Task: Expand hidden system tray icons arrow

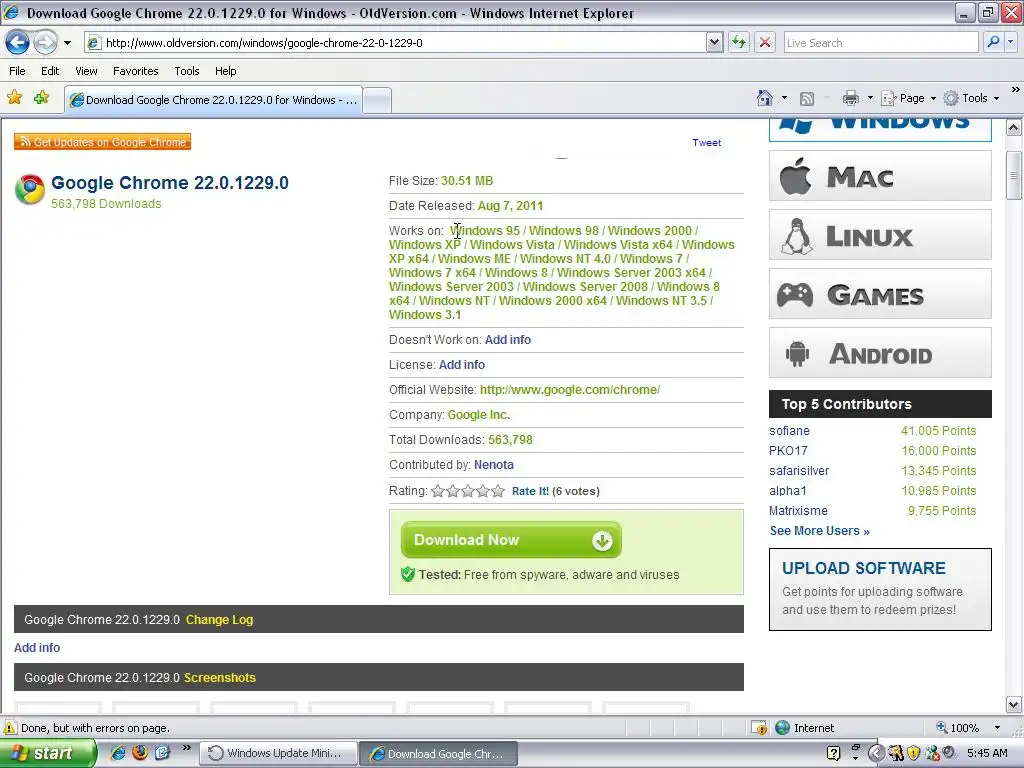Action: (x=876, y=753)
